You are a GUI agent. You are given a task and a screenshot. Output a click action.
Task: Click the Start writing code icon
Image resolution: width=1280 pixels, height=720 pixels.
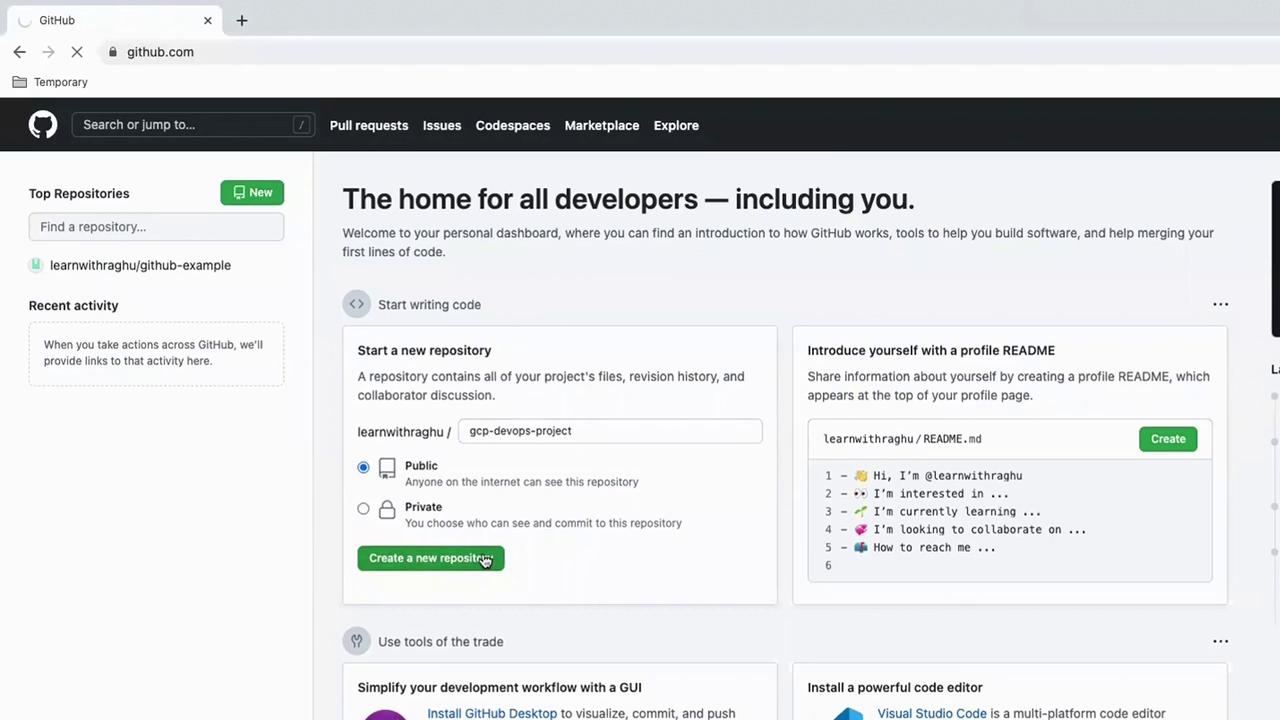pos(357,304)
